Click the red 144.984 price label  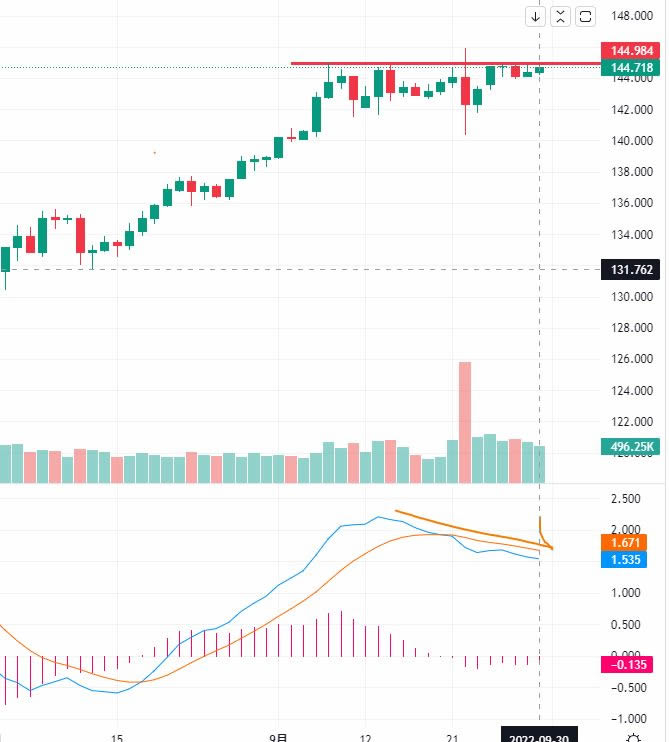click(631, 50)
